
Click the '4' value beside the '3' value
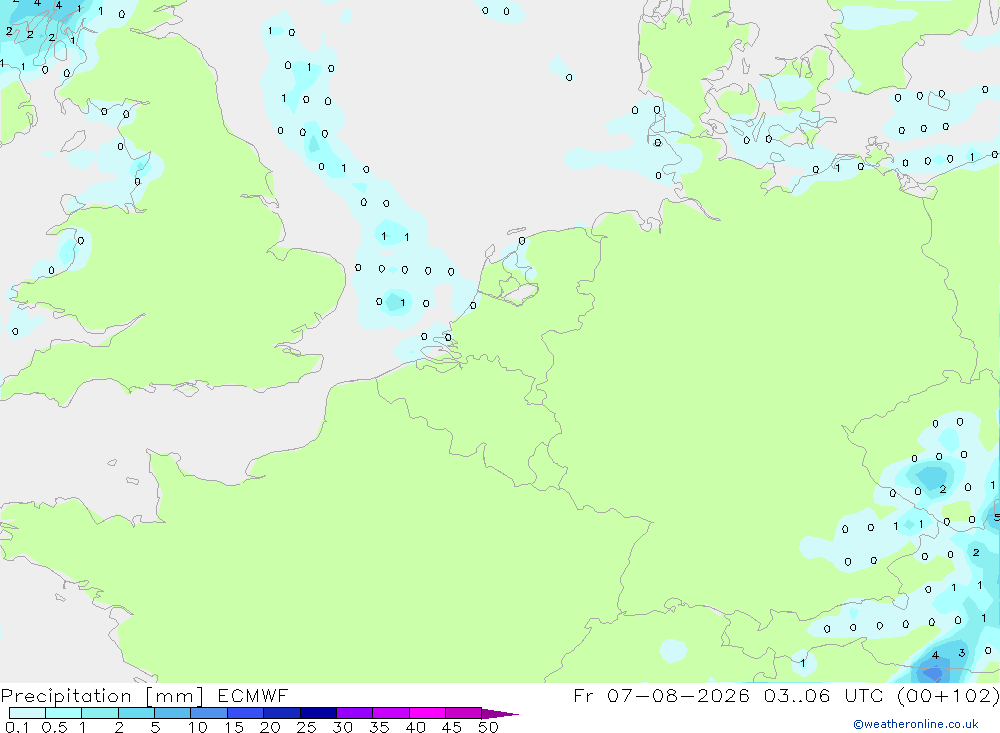pos(935,655)
